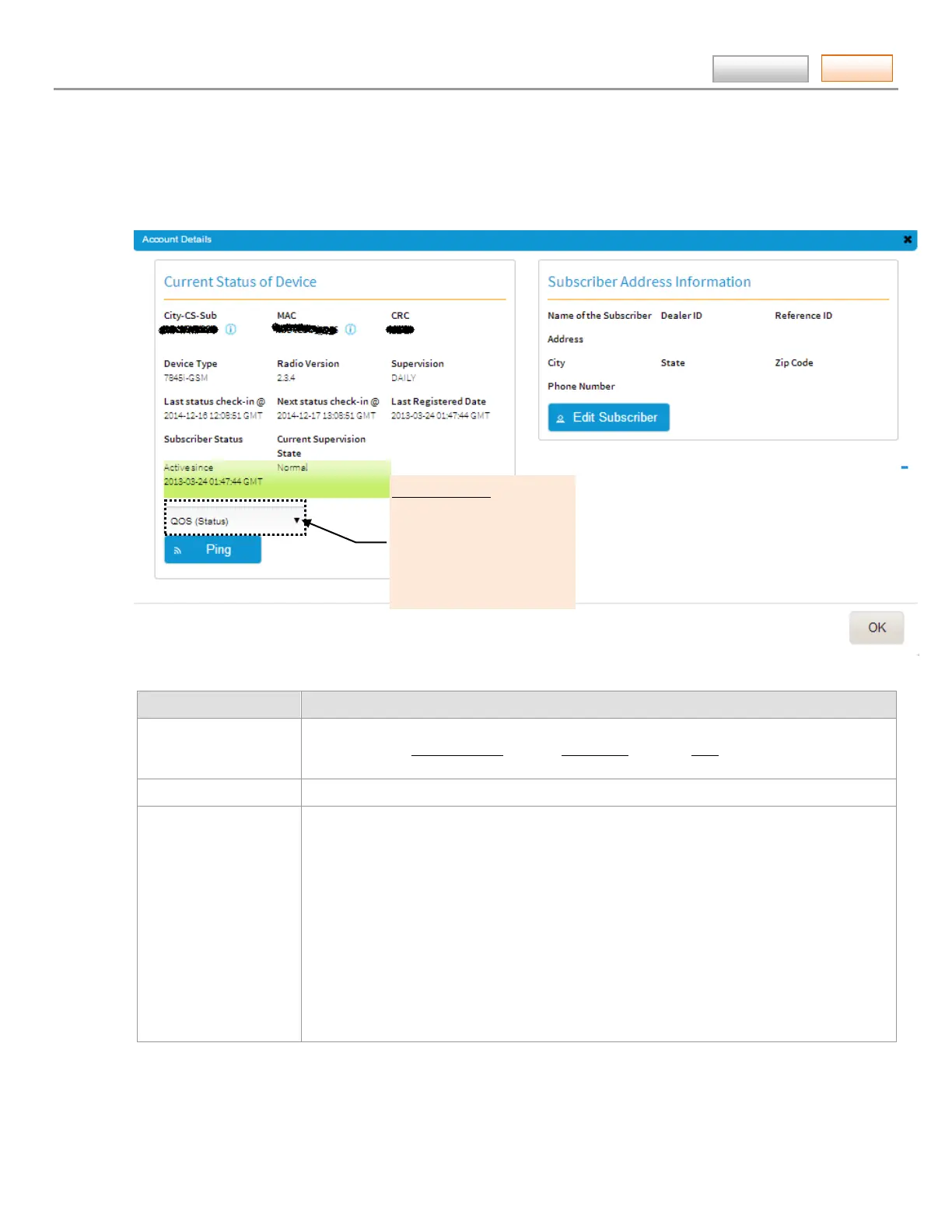Click the Zip Code label
This screenshot has width=952, height=1232.
(794, 363)
